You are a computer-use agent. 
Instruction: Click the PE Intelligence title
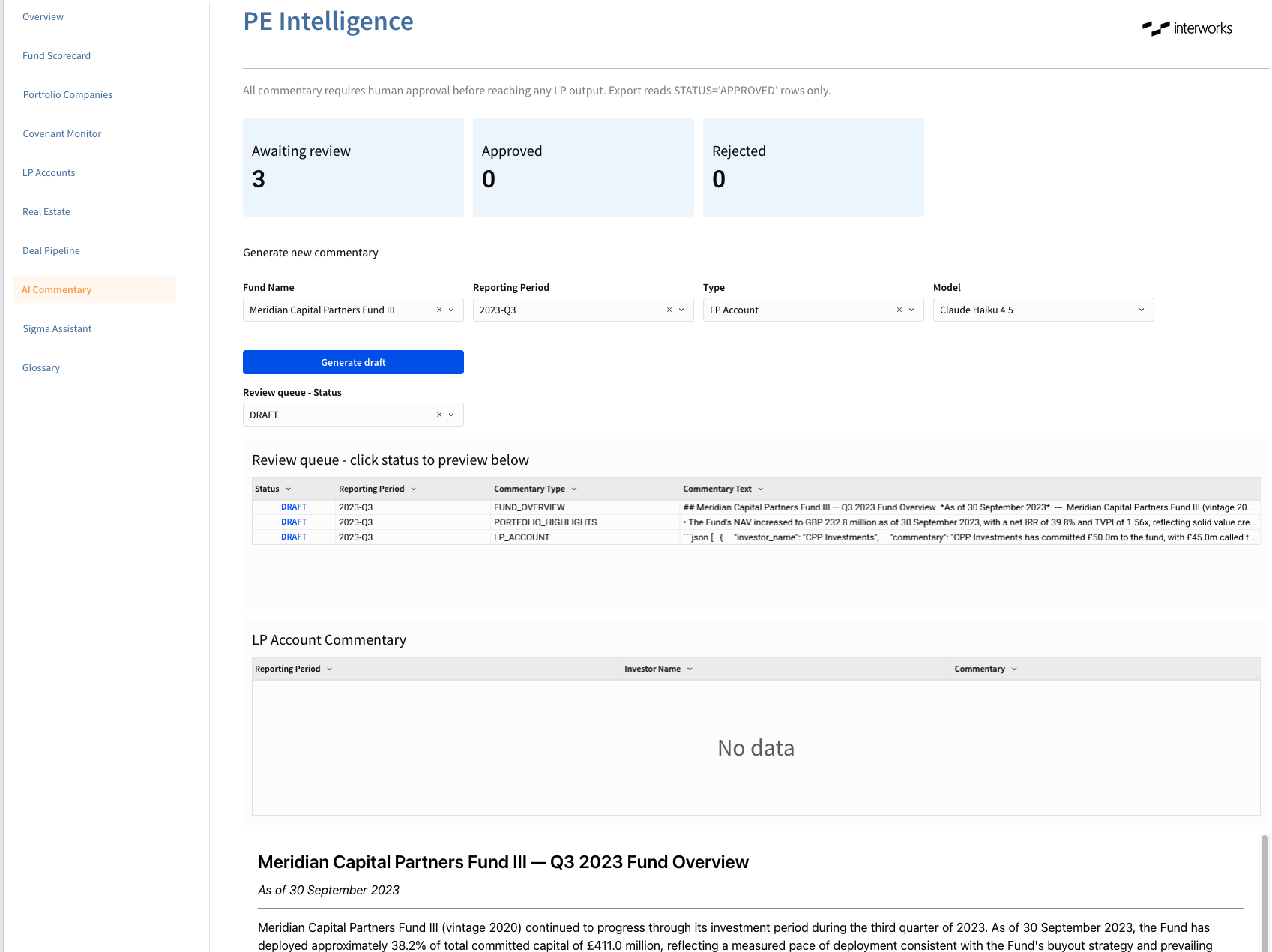click(x=328, y=21)
